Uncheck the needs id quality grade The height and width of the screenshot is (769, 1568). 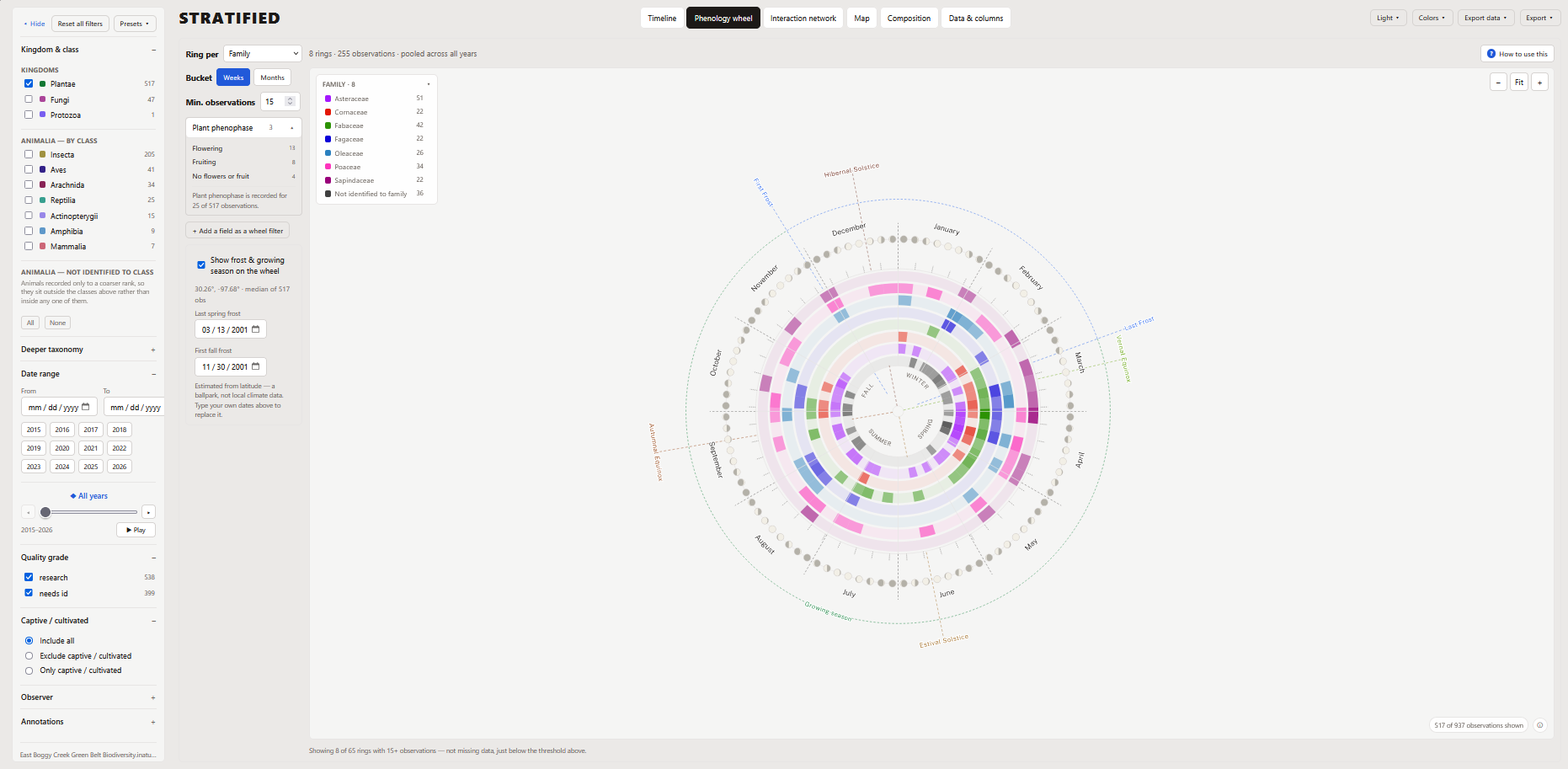point(29,593)
